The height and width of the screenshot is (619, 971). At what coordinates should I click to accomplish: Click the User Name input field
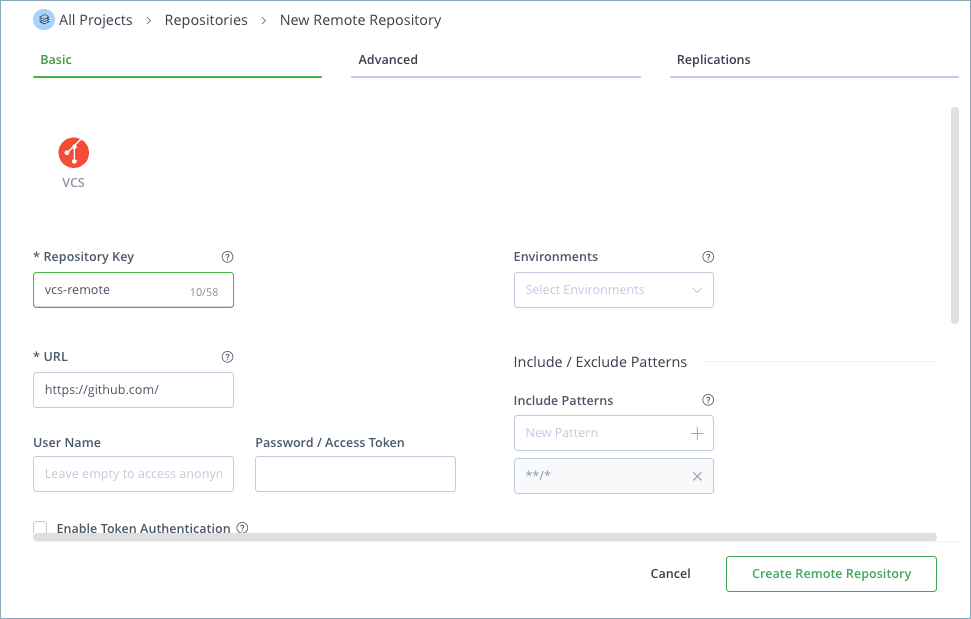point(133,473)
